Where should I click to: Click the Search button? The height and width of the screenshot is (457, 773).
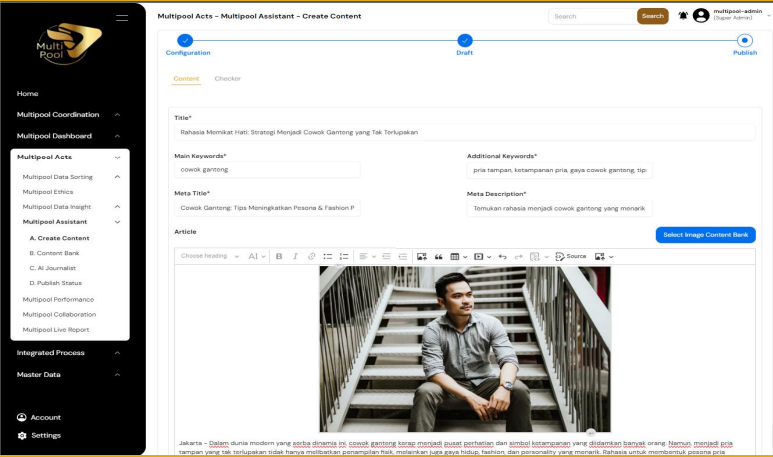(x=653, y=16)
